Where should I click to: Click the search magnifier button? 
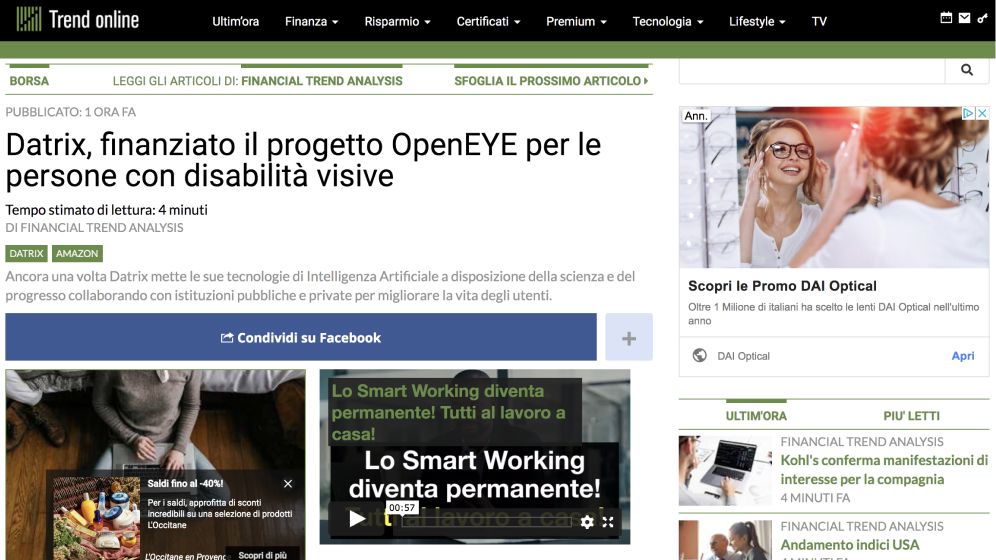(967, 70)
